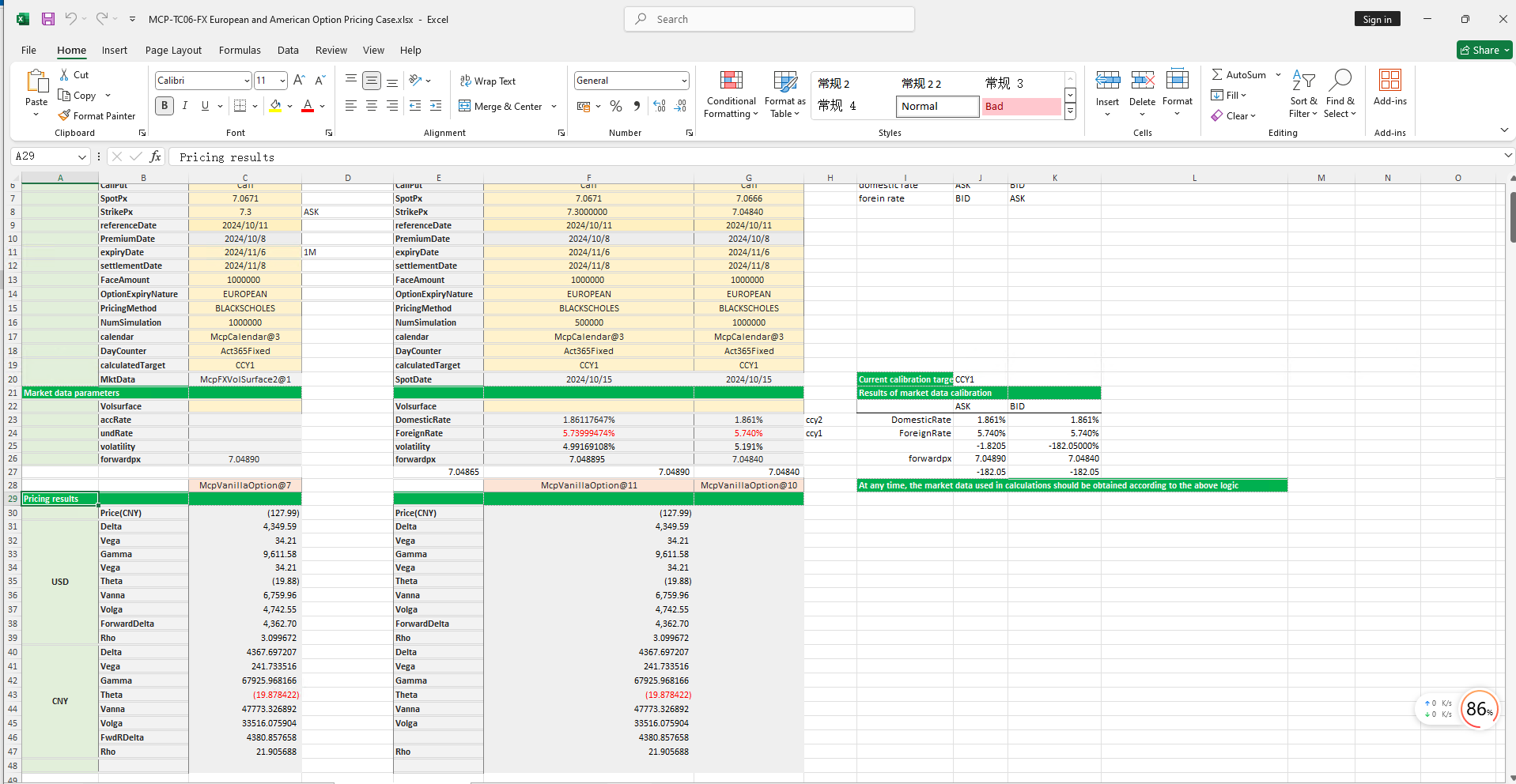Click Decrease Font Size icon
Screen dimensions: 1516x784
click(x=319, y=80)
